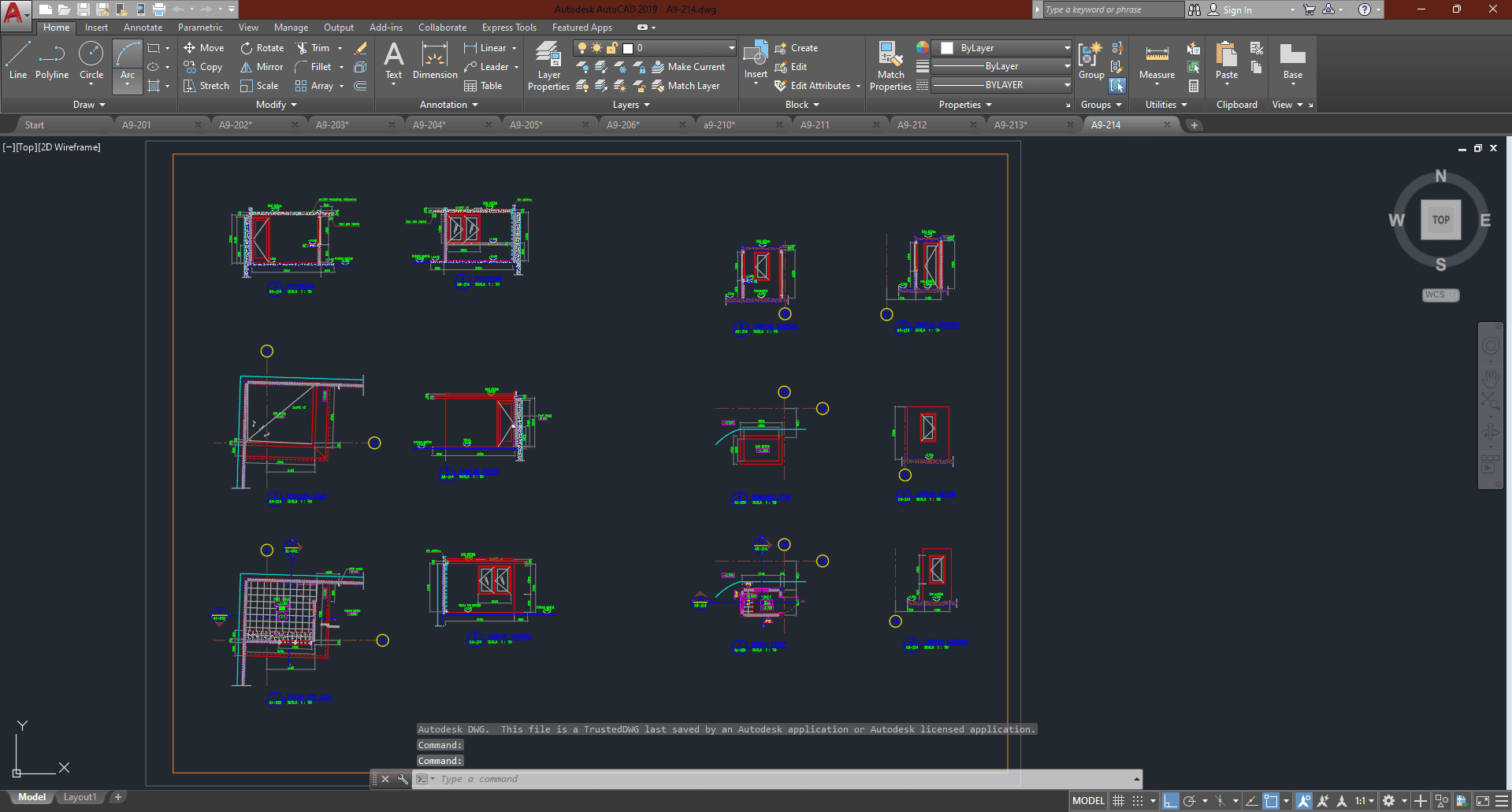Click Make Current layer button
1512x812 pixels.
coord(688,67)
